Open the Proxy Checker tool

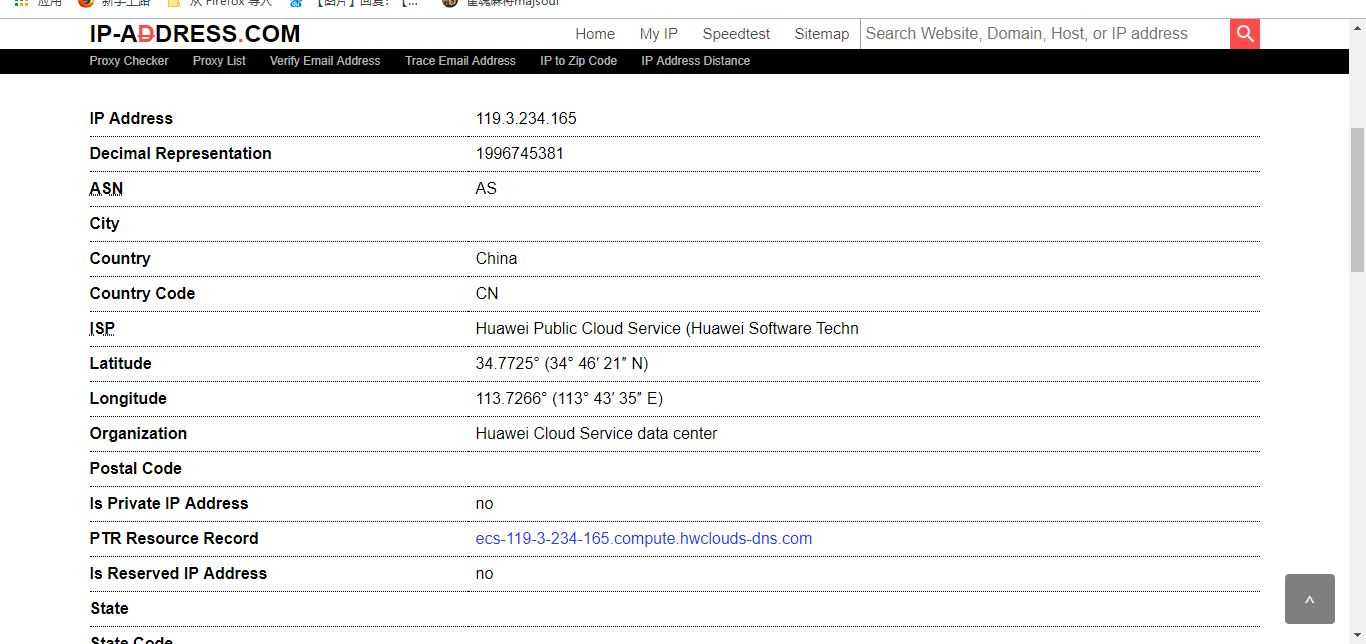pyautogui.click(x=129, y=61)
